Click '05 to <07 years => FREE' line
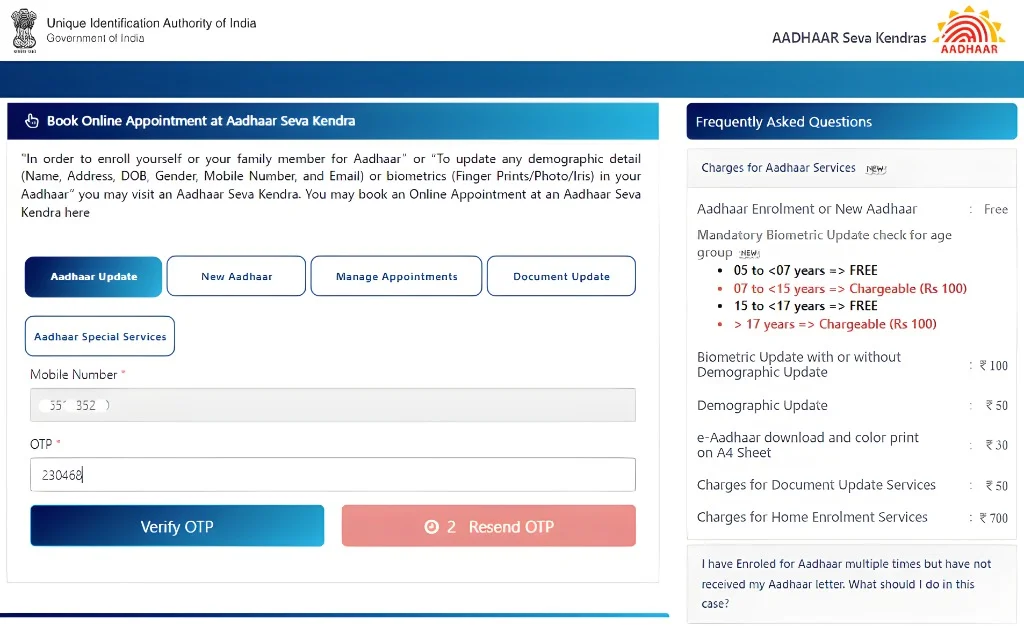 point(805,270)
